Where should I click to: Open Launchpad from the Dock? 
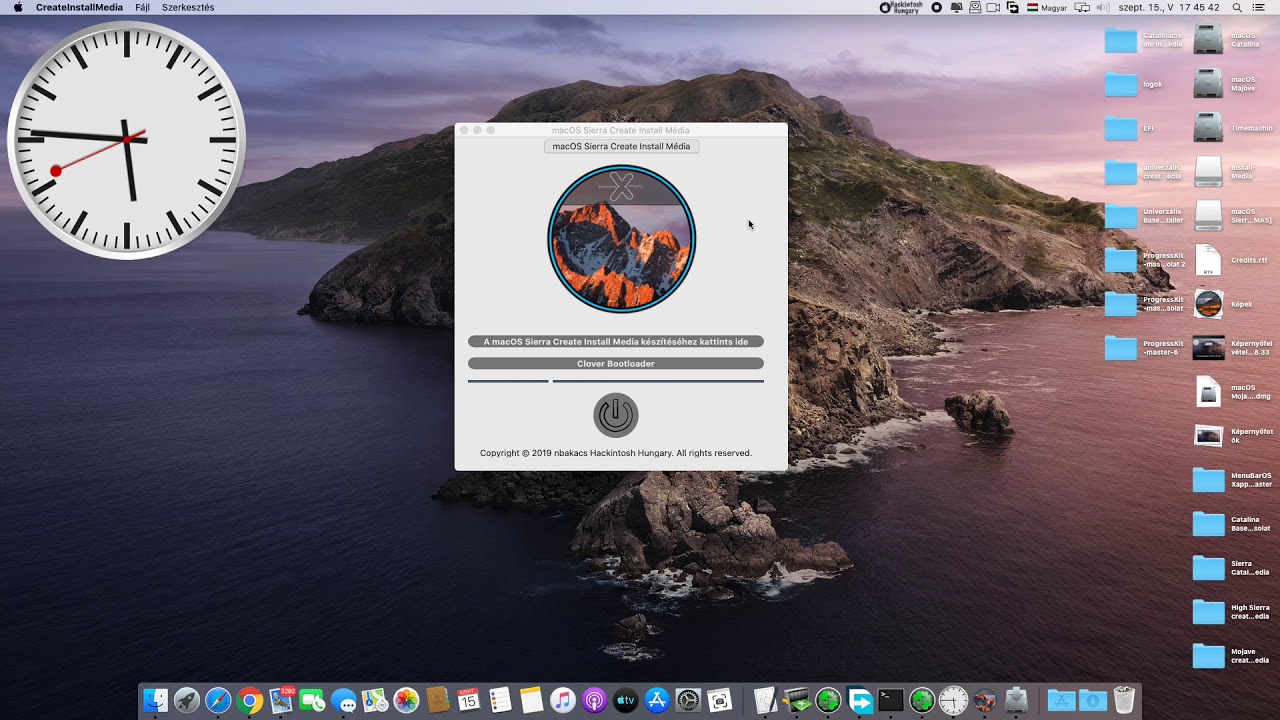click(x=186, y=701)
